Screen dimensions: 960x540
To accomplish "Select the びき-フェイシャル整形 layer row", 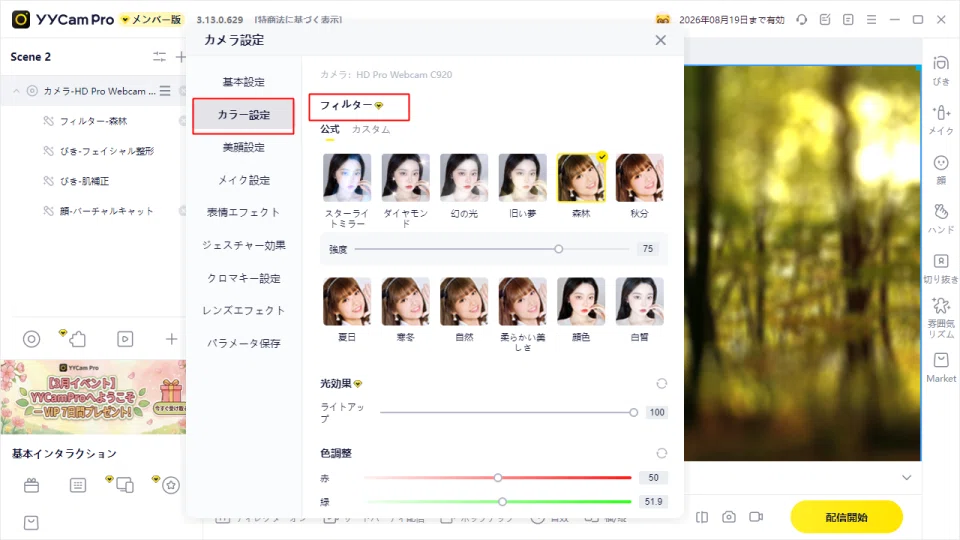I will point(93,151).
